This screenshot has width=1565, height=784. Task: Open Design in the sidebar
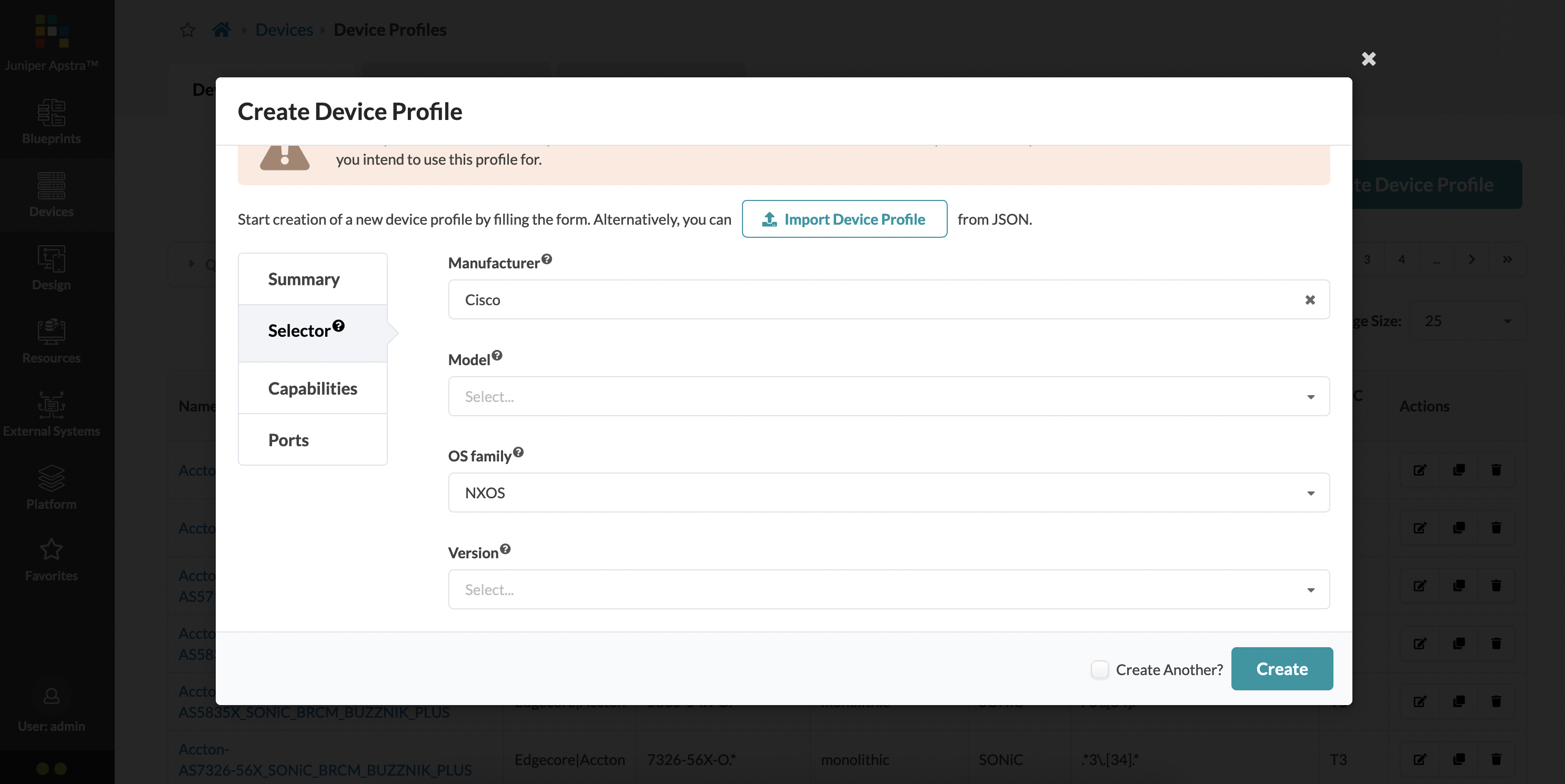52,268
